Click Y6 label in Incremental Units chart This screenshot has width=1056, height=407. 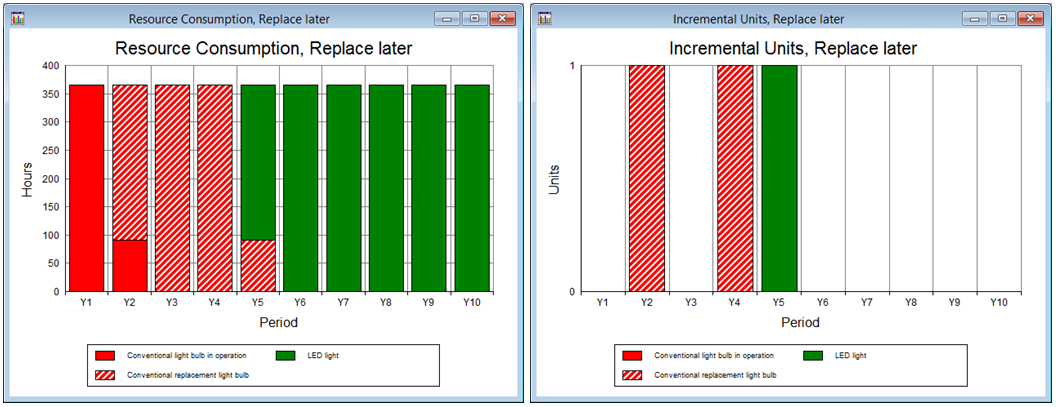point(823,303)
